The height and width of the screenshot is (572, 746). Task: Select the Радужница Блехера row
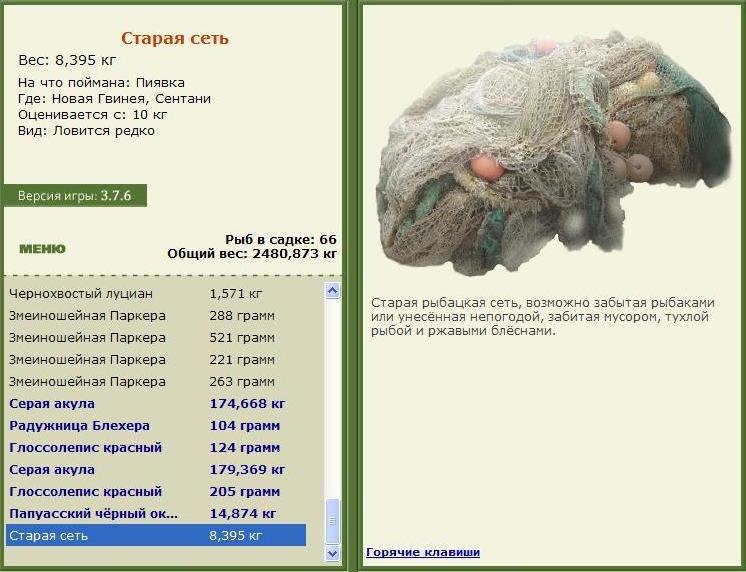click(156, 425)
